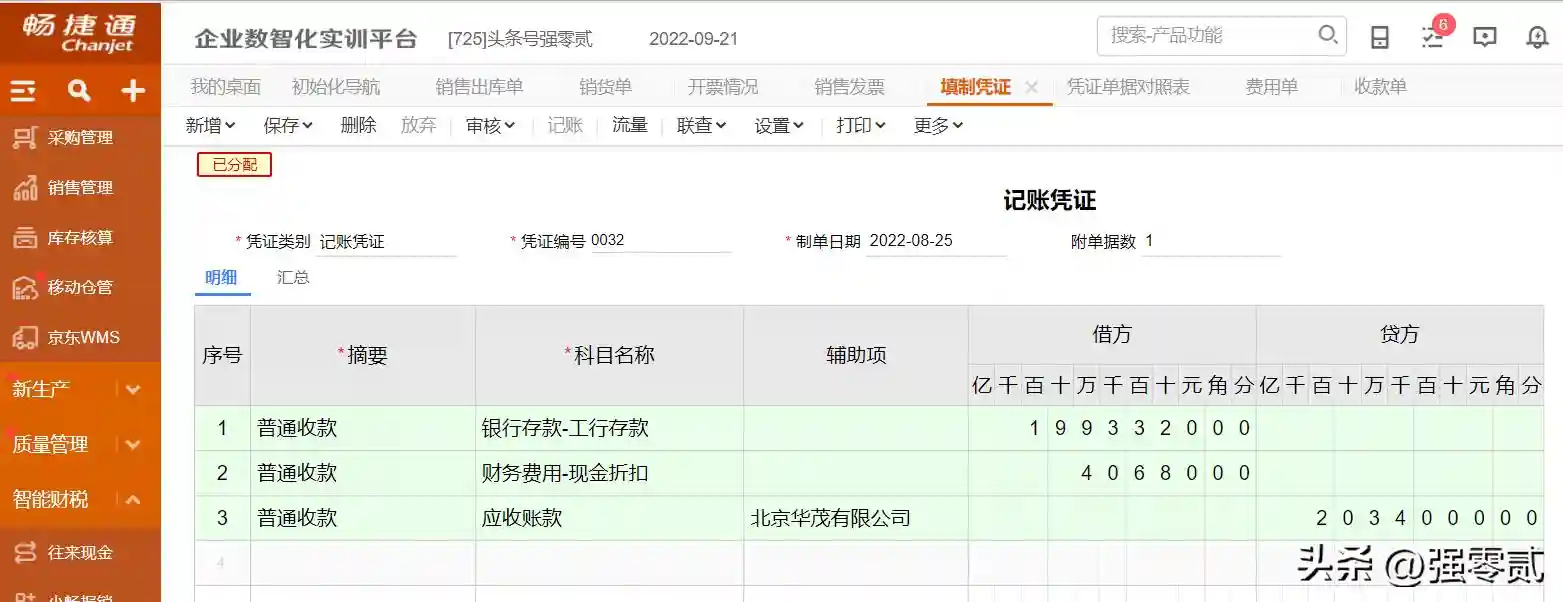Open 采购管理 in the sidebar
The image size is (1563, 602).
80,138
